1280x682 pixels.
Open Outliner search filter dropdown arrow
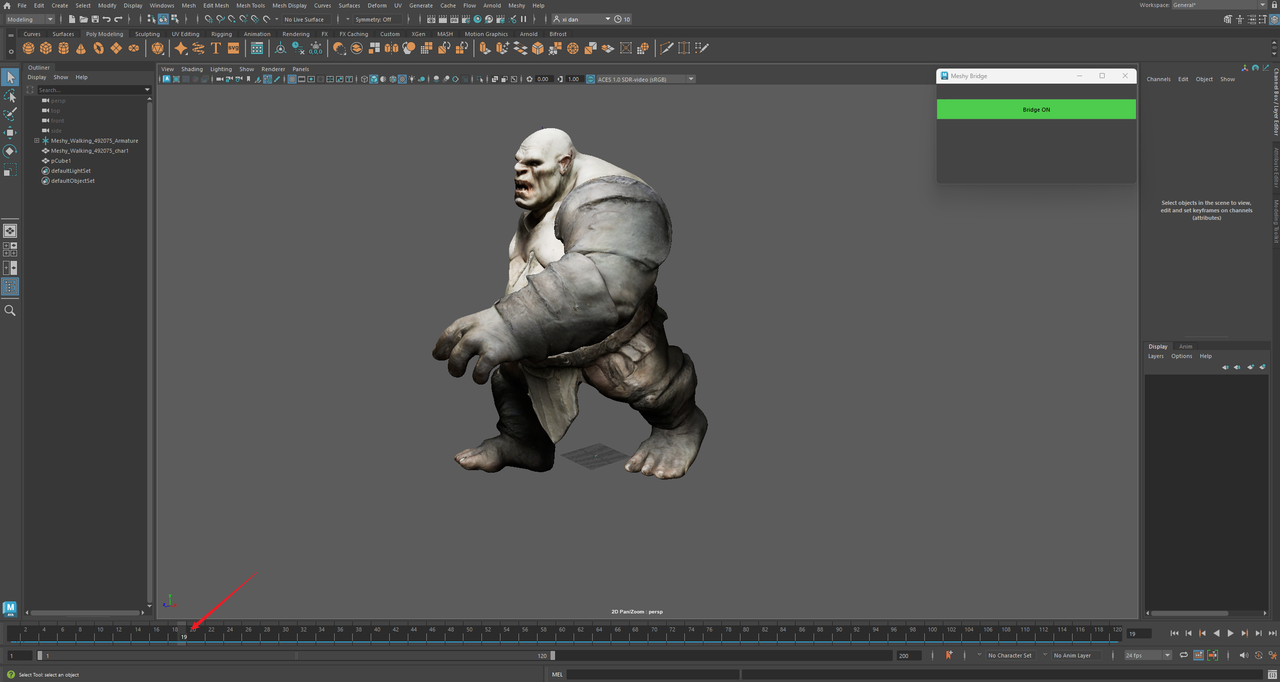(x=148, y=90)
